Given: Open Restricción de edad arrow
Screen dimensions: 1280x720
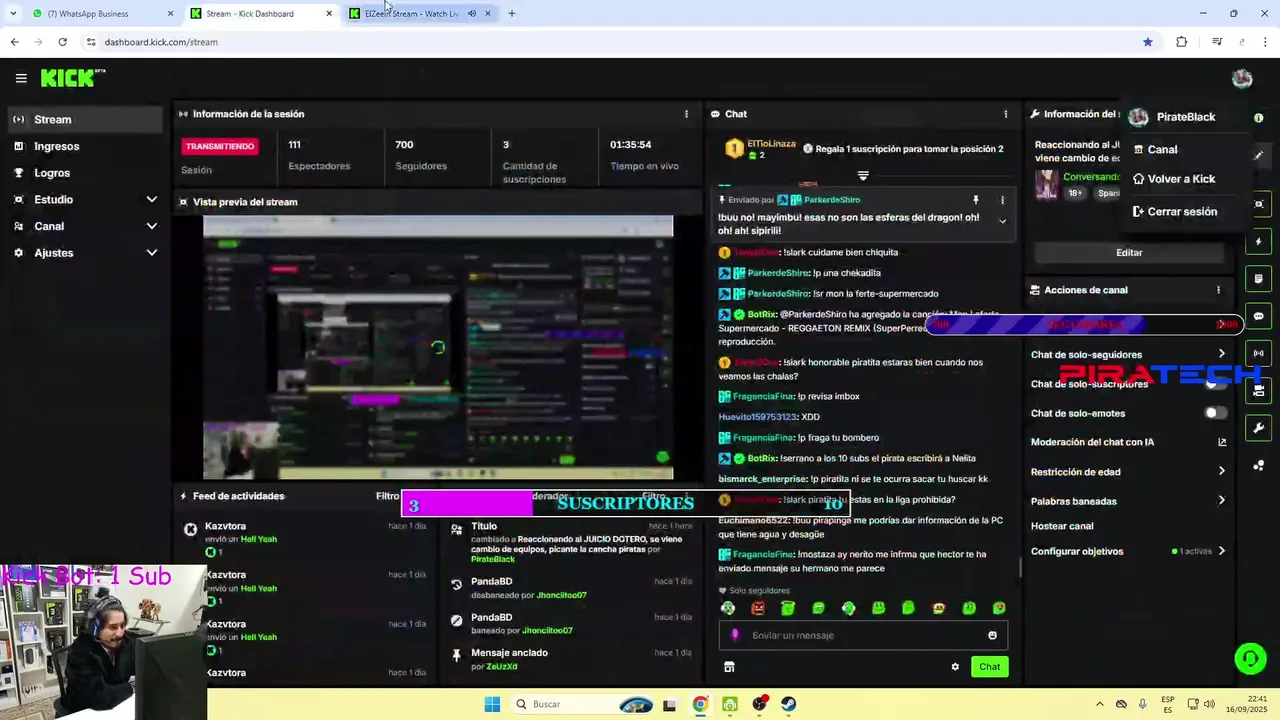Looking at the screenshot, I should 1221,472.
